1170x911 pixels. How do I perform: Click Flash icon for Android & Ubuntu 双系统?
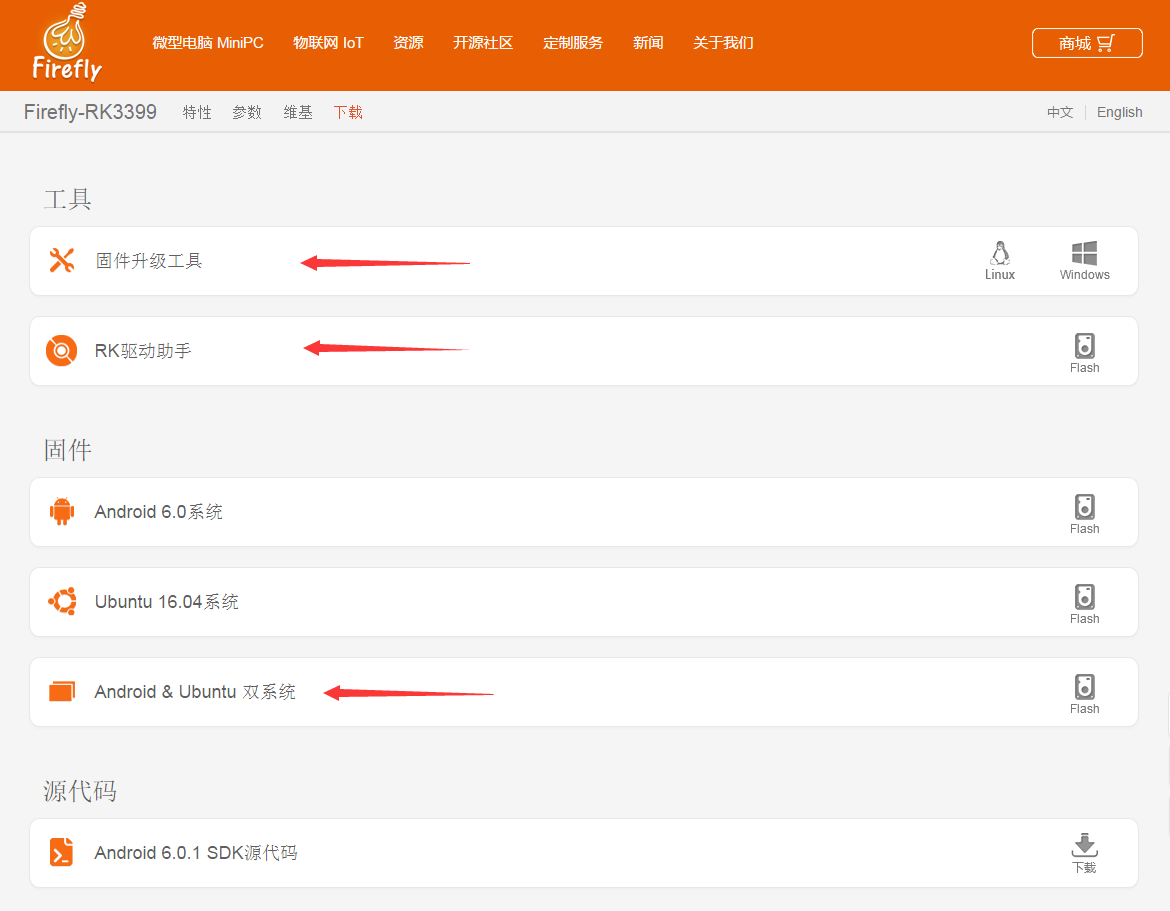point(1084,694)
